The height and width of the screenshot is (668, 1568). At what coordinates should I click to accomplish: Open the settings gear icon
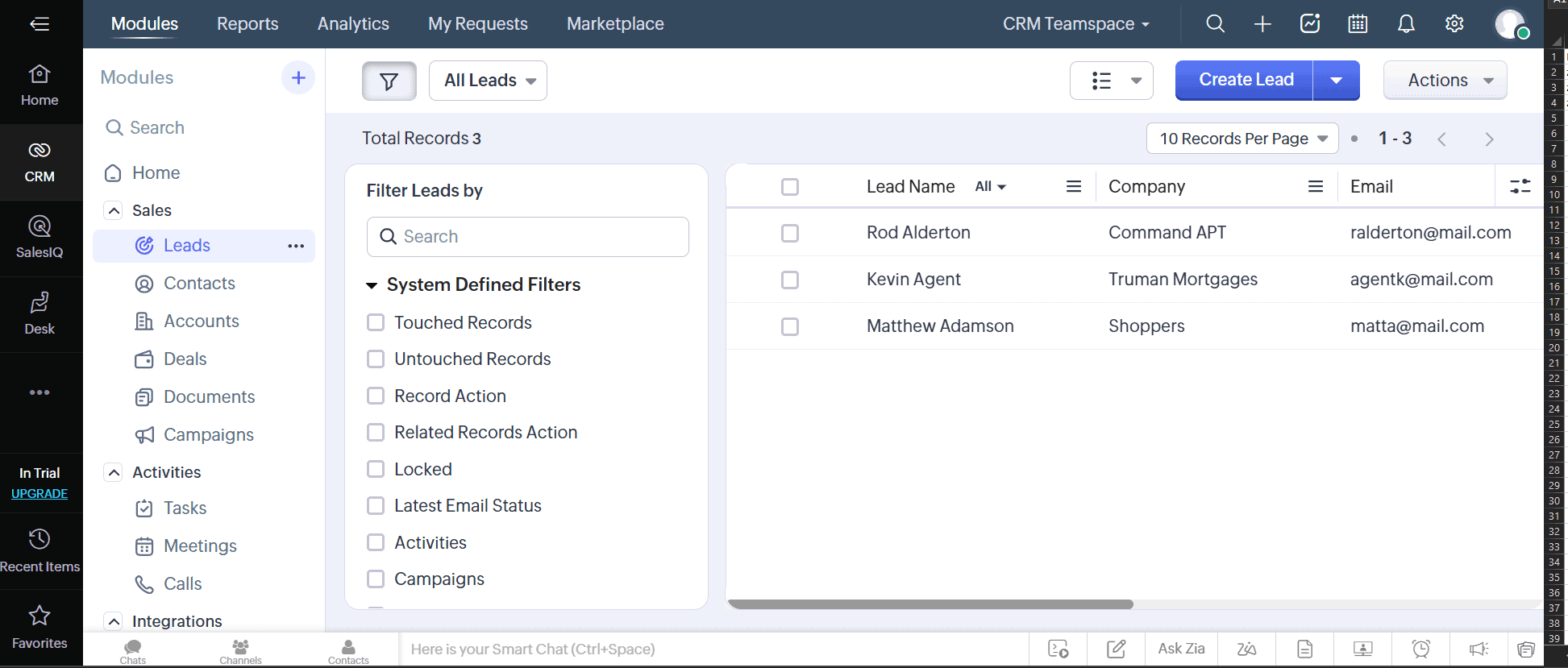[x=1454, y=24]
